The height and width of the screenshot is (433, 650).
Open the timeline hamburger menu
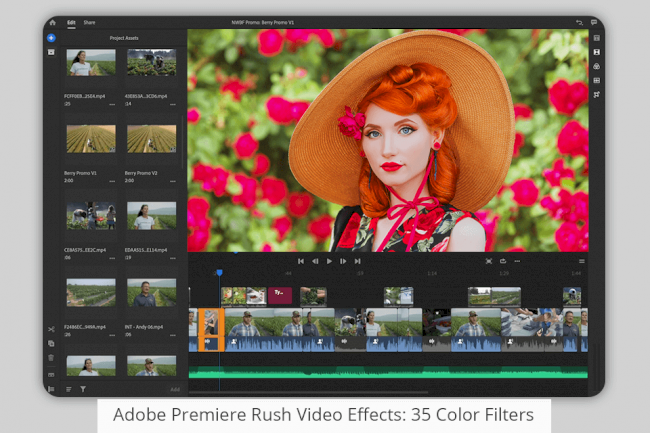[x=582, y=261]
